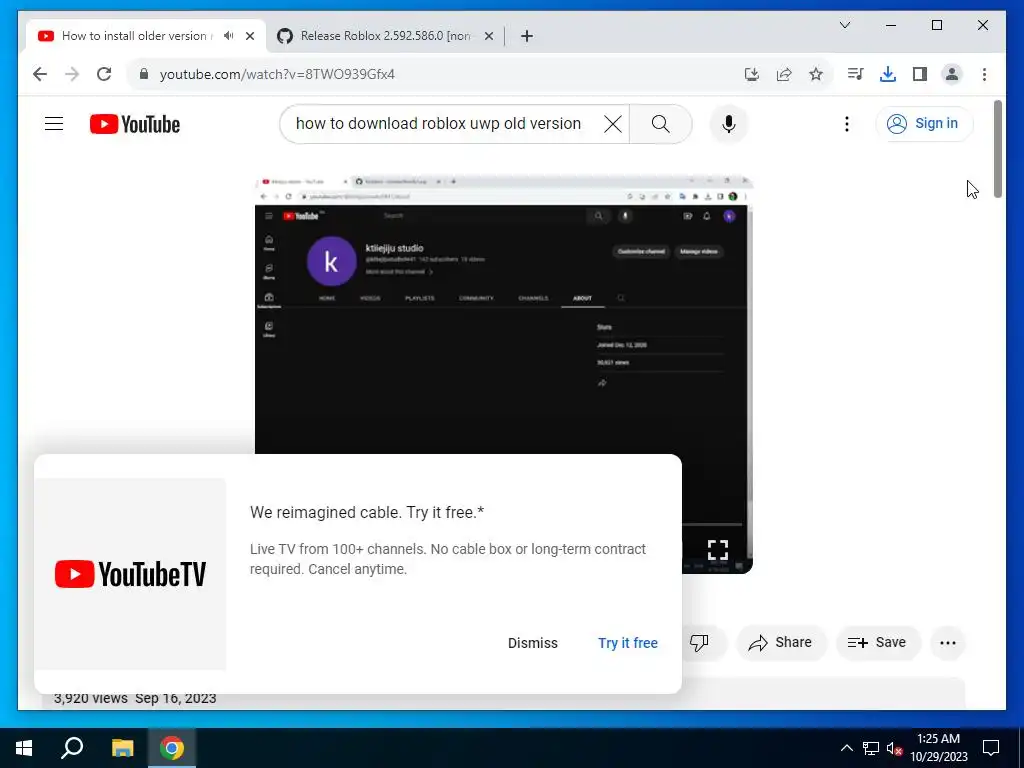1024x768 pixels.
Task: Toggle Chrome side panel
Action: [920, 74]
